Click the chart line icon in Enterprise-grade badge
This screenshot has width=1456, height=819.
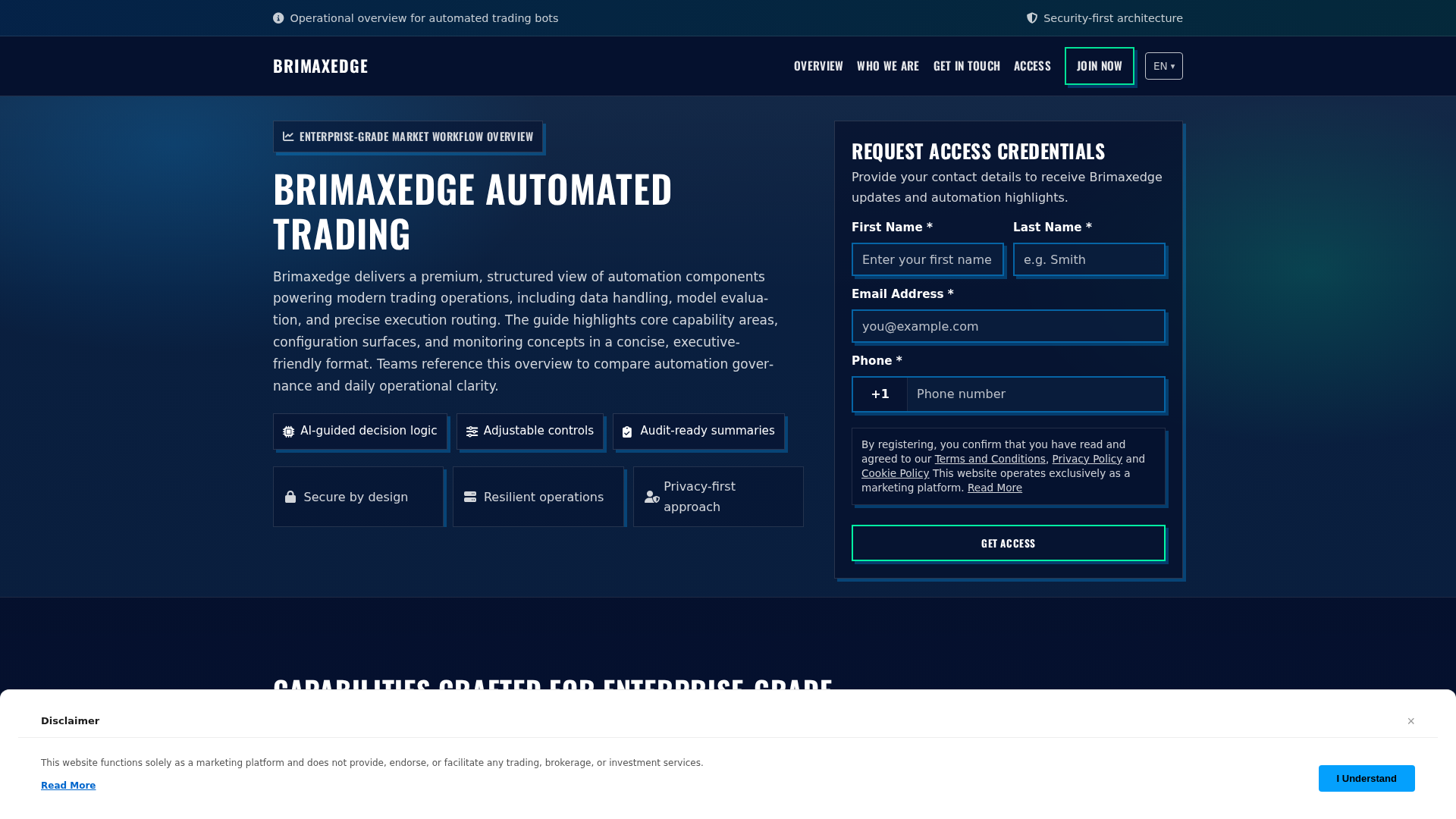coord(288,136)
